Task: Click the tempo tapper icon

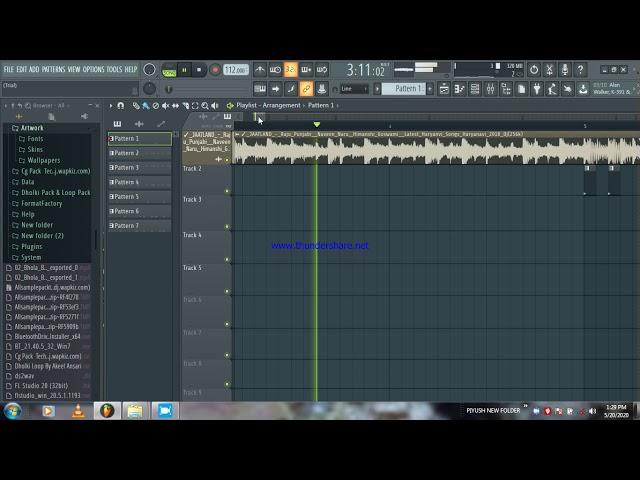Action: click(x=552, y=89)
